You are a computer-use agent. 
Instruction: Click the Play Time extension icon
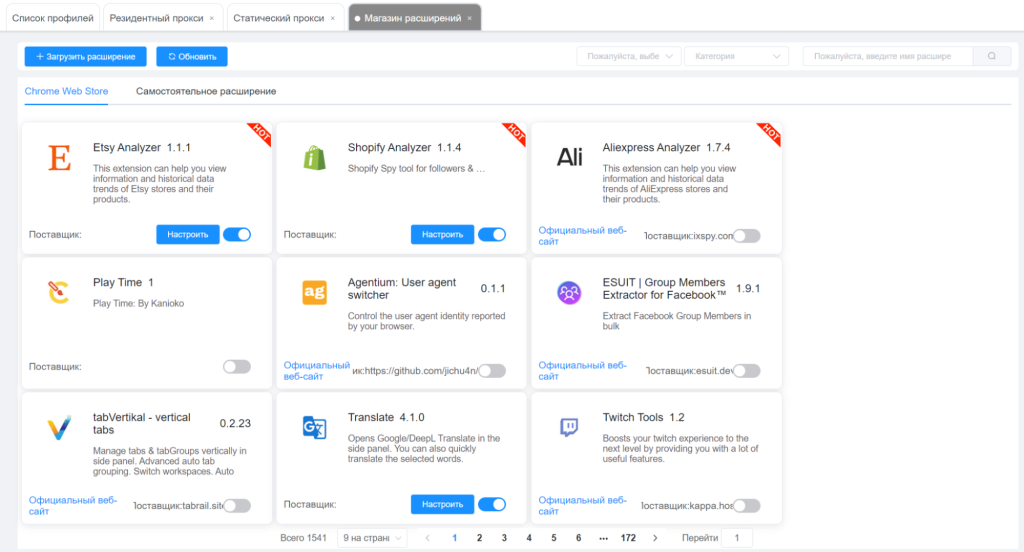[x=59, y=292]
